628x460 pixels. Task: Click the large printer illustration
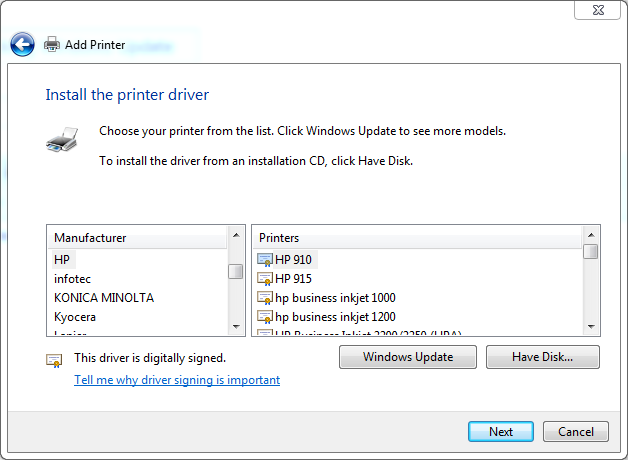61,140
